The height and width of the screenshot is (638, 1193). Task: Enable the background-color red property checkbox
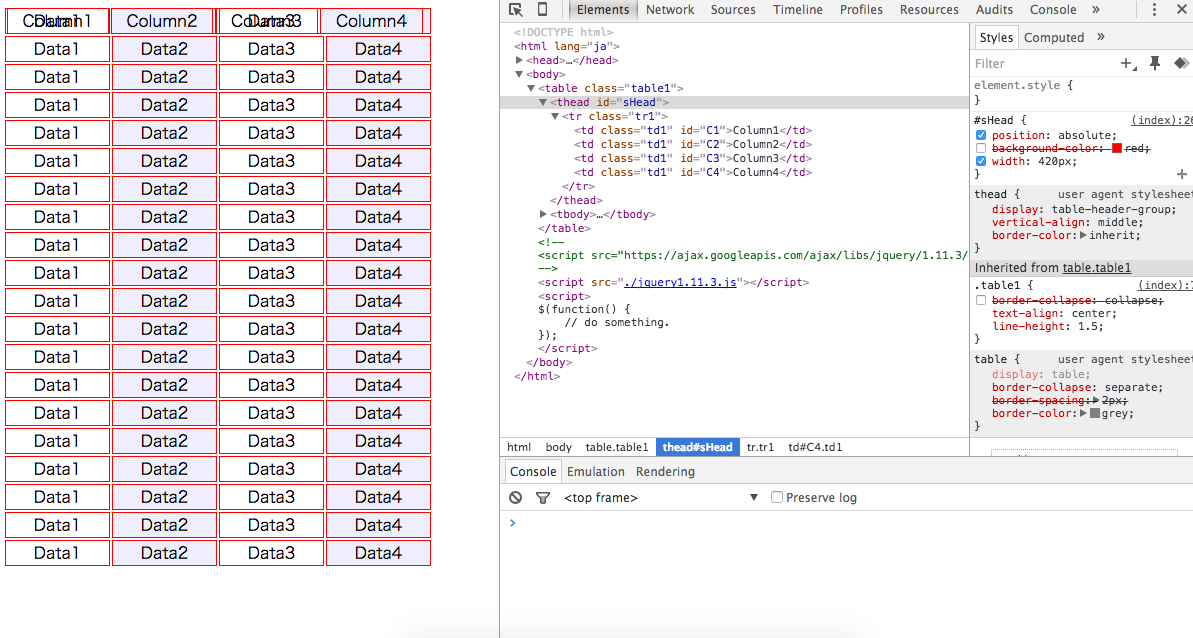tap(981, 148)
